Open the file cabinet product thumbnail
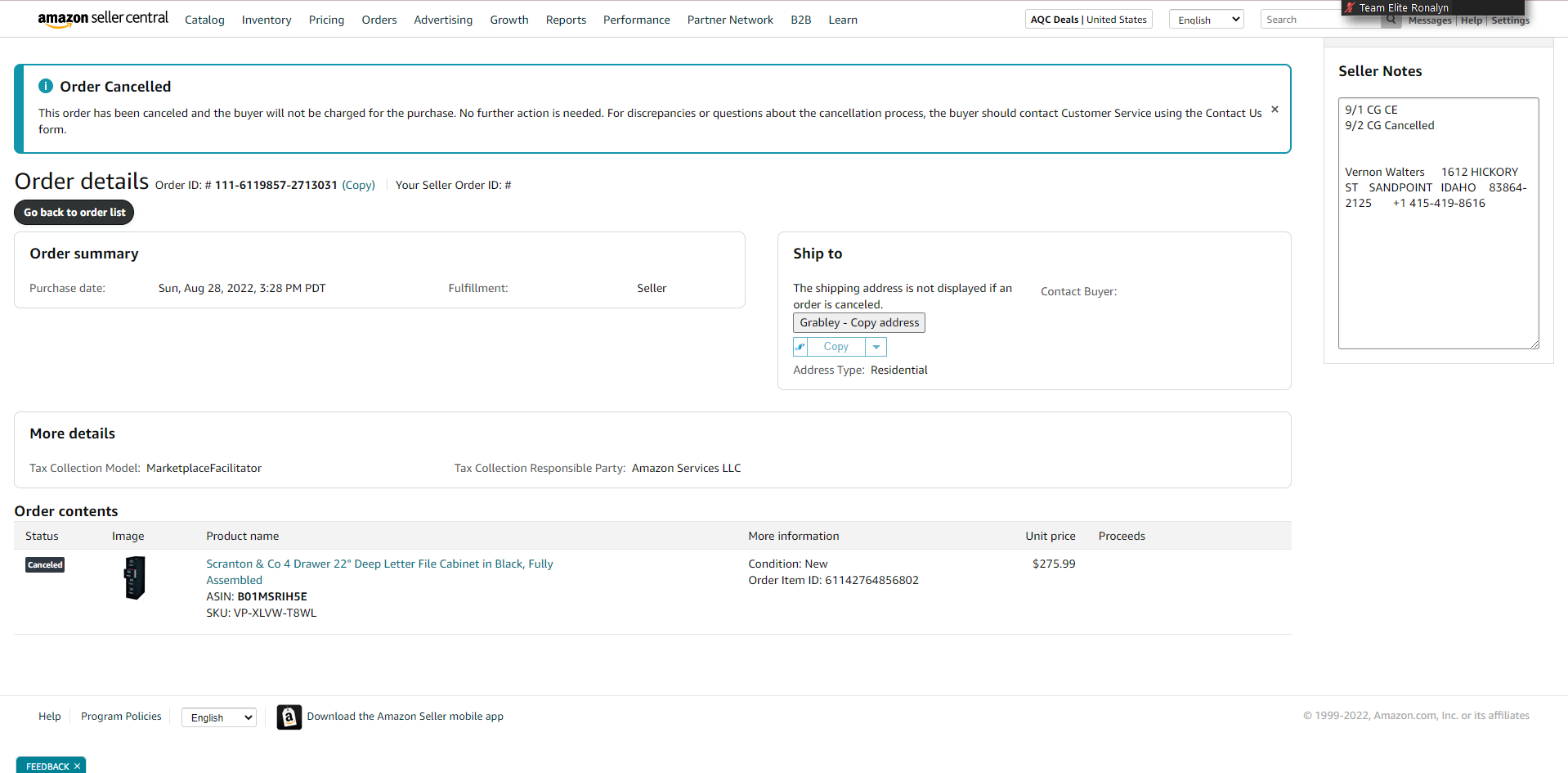The image size is (1568, 773). click(x=135, y=578)
